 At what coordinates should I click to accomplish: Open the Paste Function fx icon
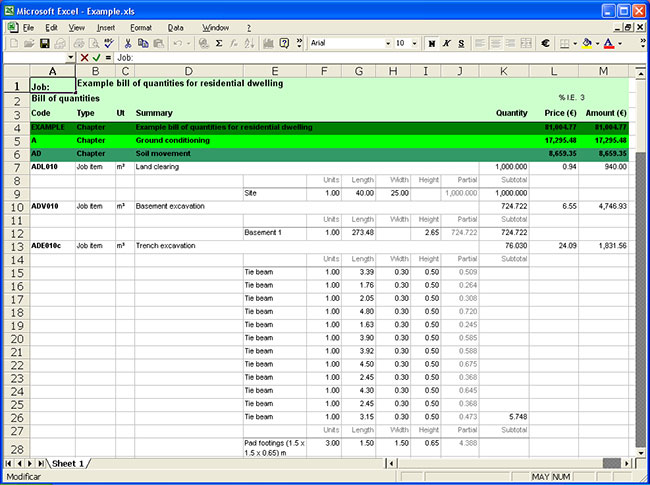234,43
